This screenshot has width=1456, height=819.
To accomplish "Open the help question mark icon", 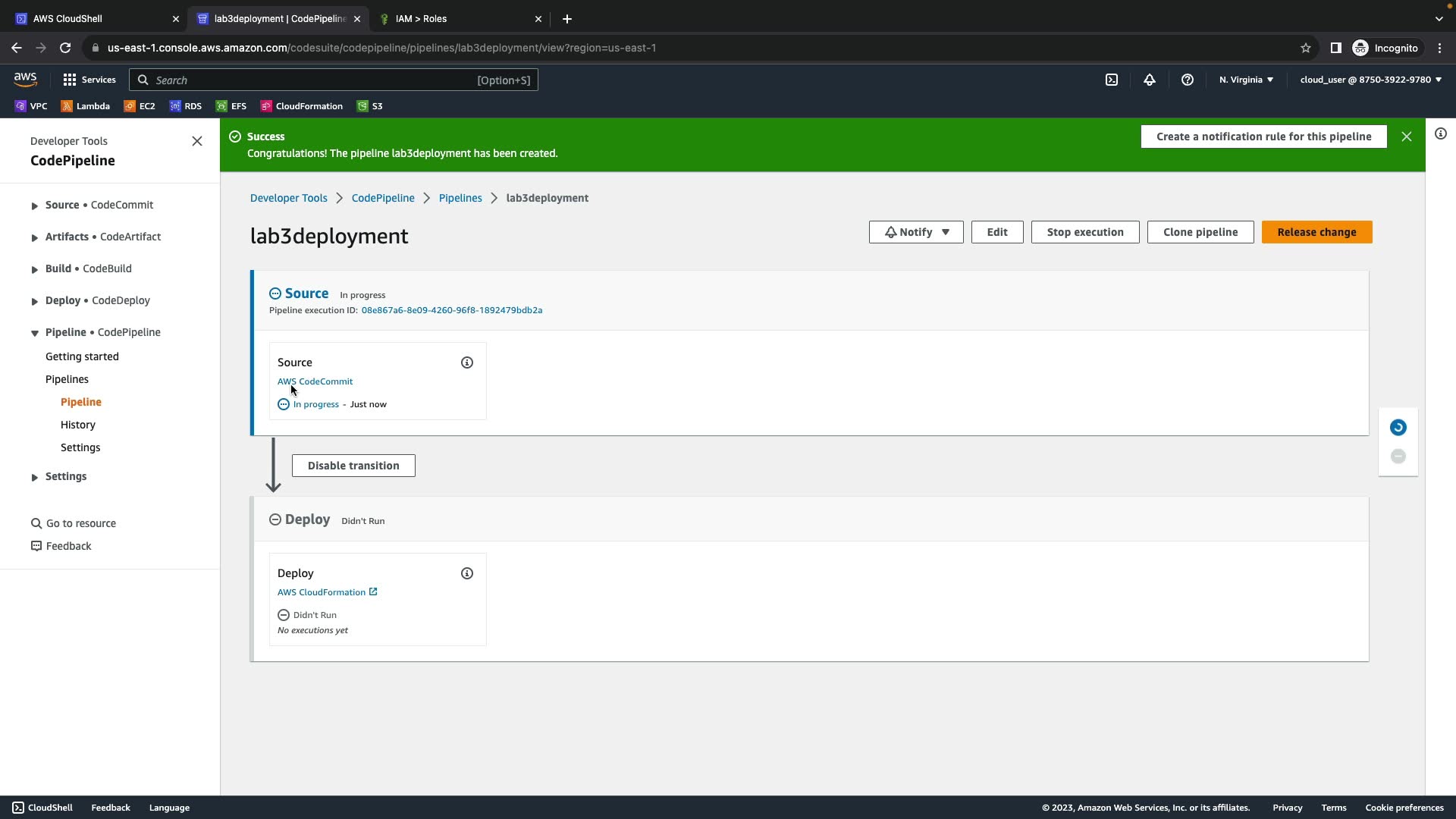I will click(1187, 80).
